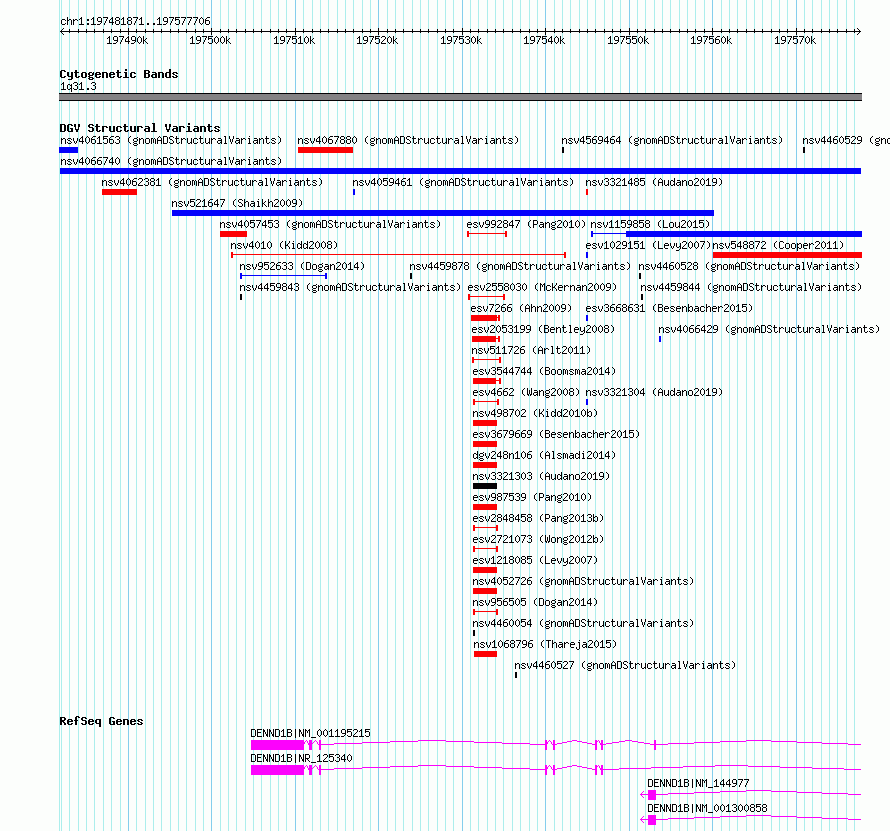Screen dimensions: 890x831
Task: Open the esv1029151 (Levy2007) label
Action: [x=648, y=245]
